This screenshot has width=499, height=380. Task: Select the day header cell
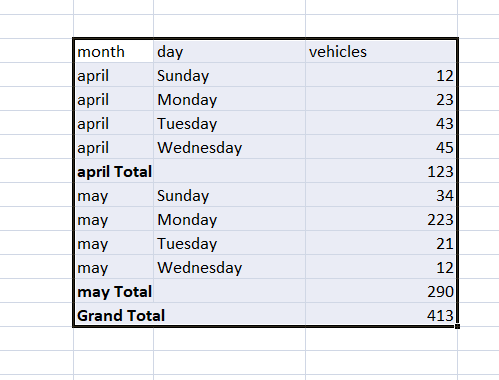click(x=229, y=51)
